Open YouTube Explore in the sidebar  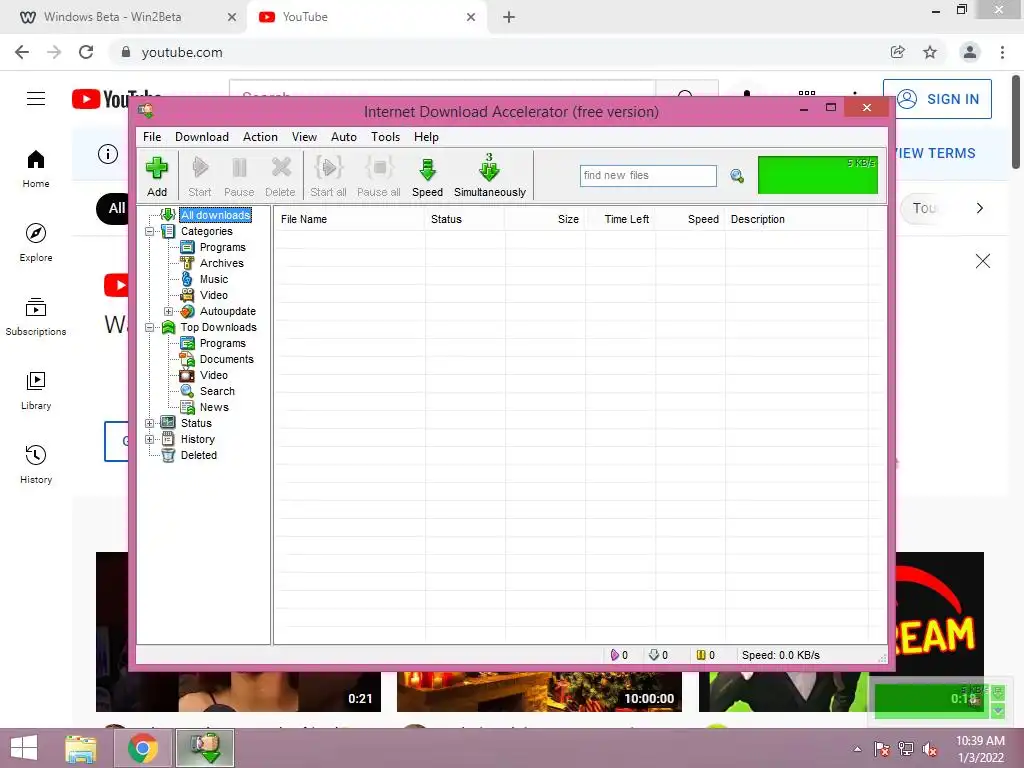tap(36, 242)
